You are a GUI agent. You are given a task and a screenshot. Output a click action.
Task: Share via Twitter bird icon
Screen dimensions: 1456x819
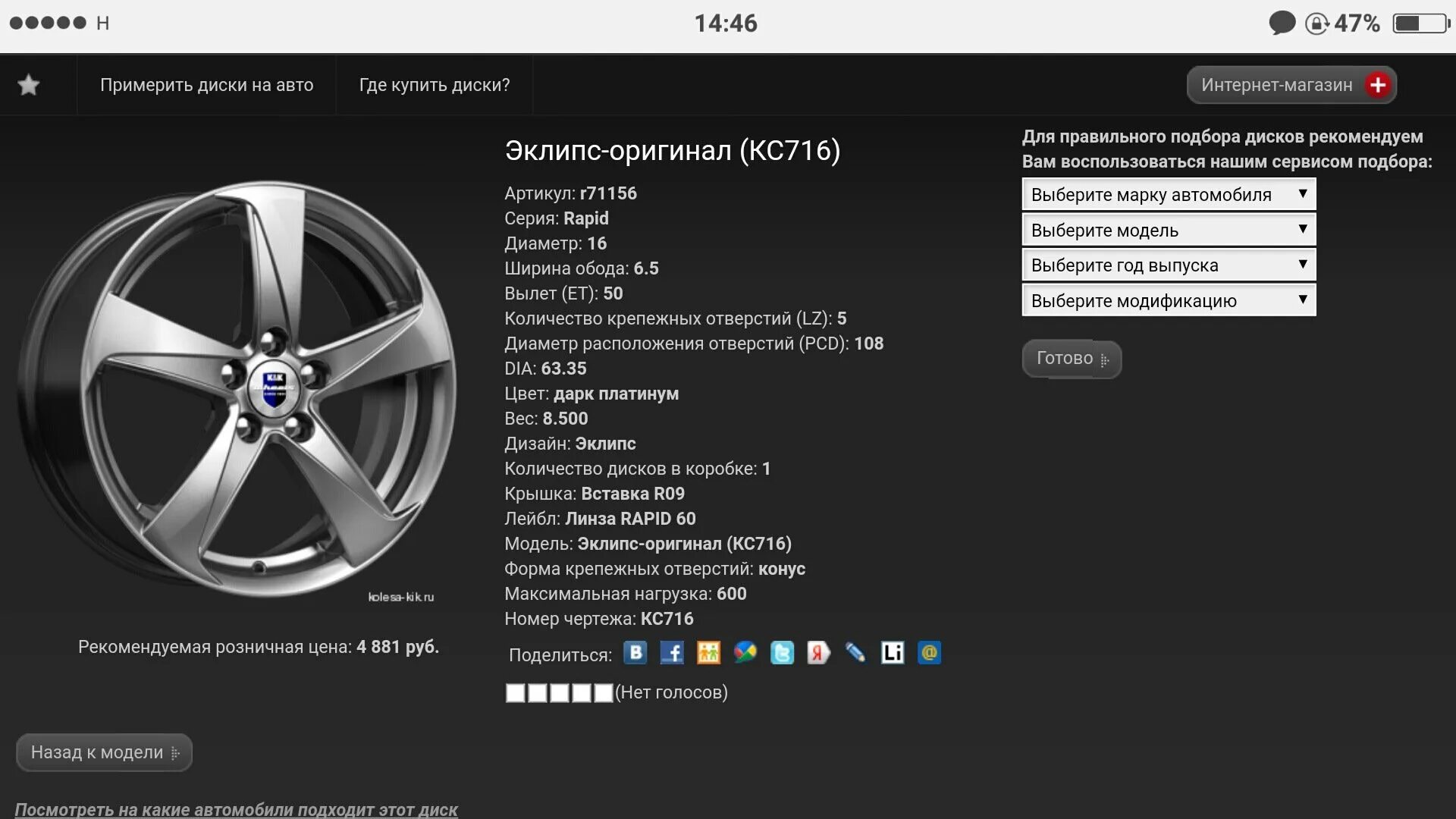[782, 653]
